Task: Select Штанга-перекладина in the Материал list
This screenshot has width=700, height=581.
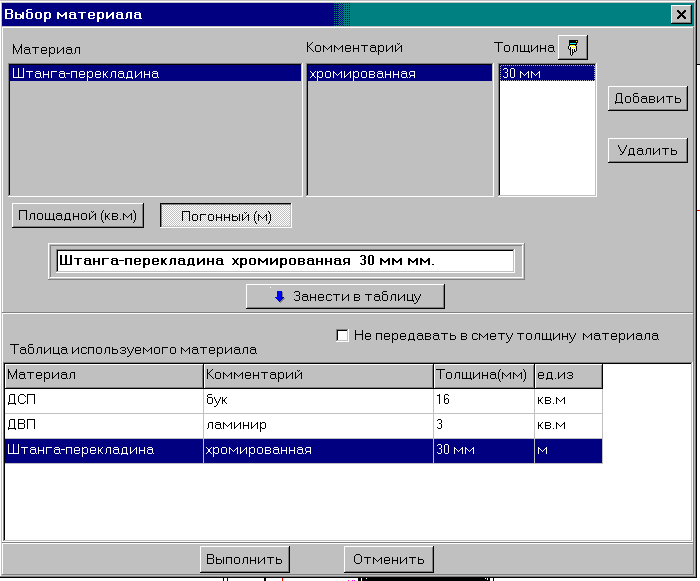Action: point(155,73)
